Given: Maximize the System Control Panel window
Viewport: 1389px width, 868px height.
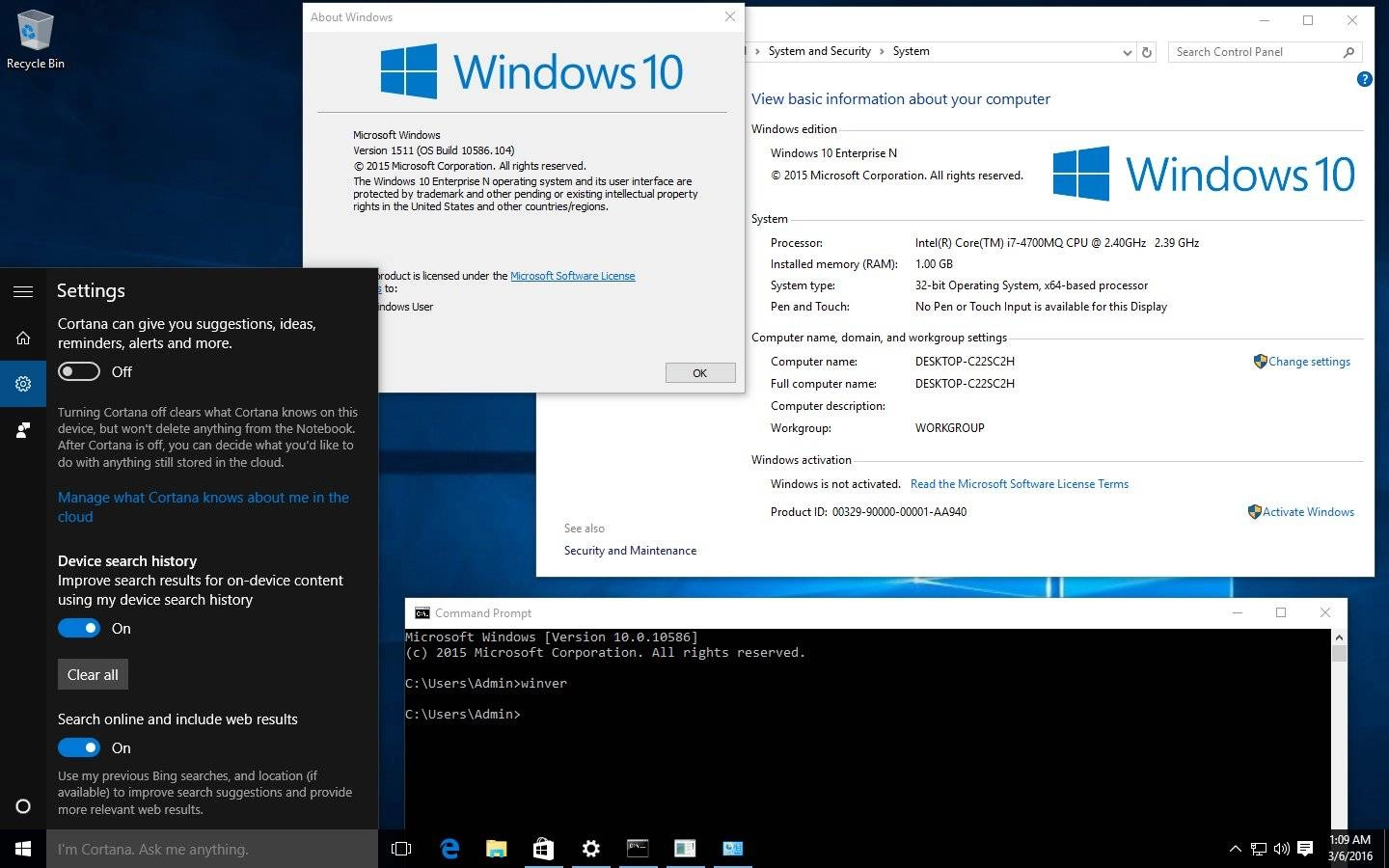Looking at the screenshot, I should pos(1308,20).
